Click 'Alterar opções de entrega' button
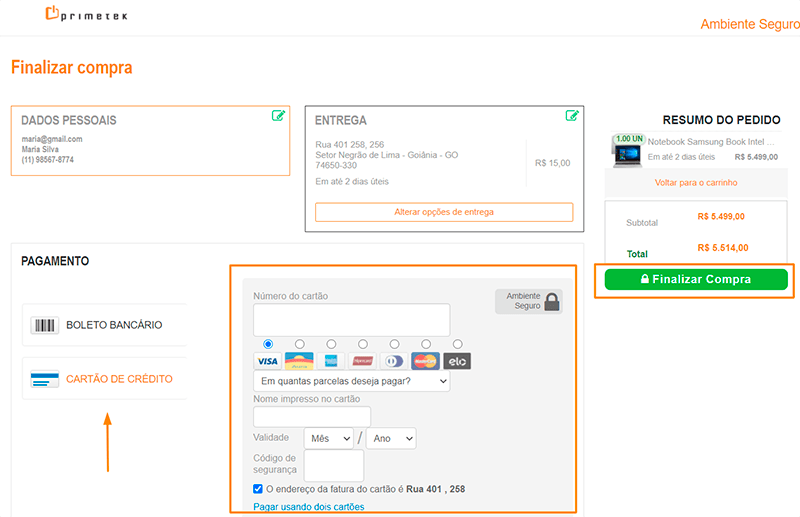 [x=443, y=212]
